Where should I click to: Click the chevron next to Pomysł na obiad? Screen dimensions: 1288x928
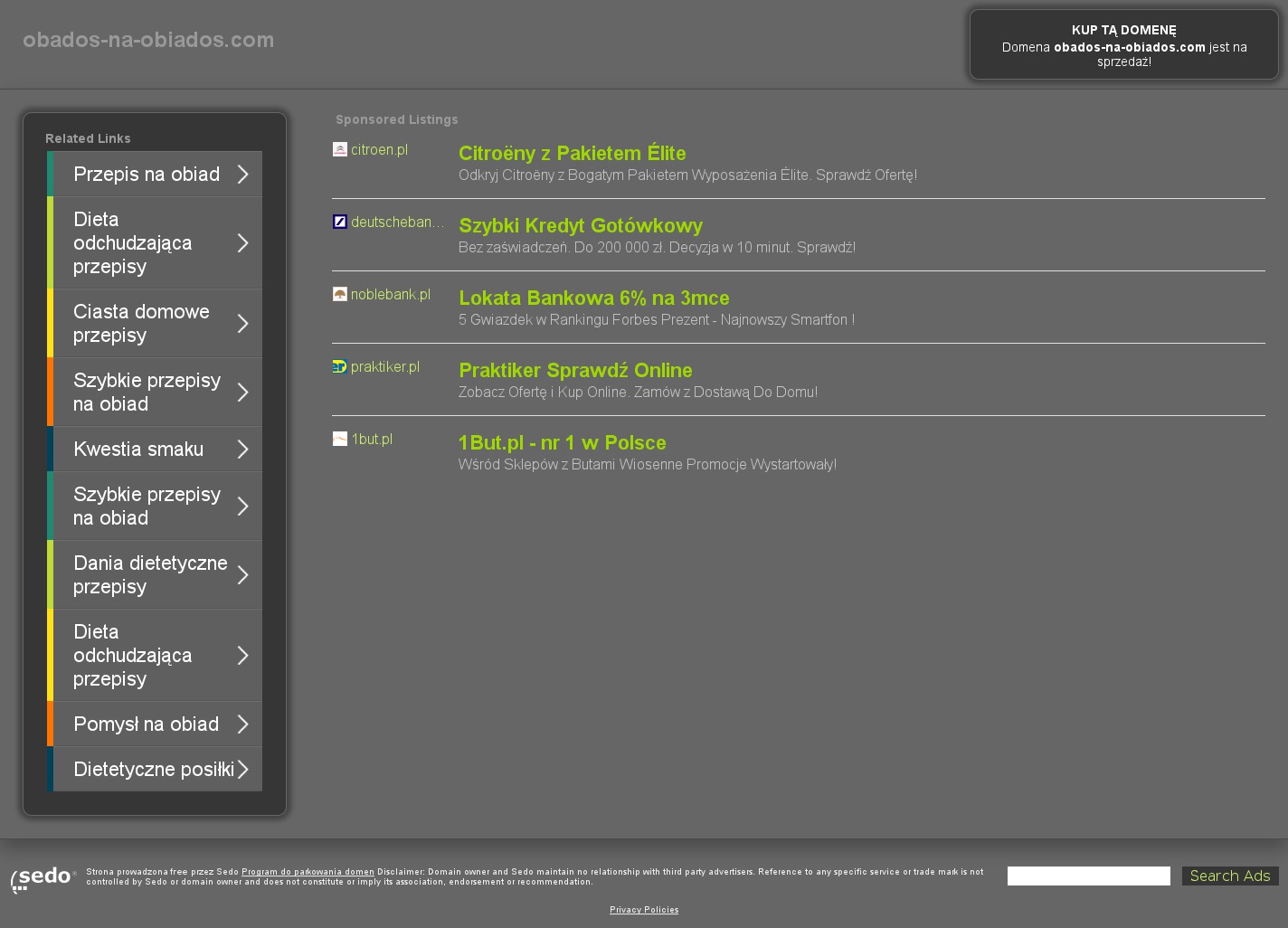tap(242, 724)
